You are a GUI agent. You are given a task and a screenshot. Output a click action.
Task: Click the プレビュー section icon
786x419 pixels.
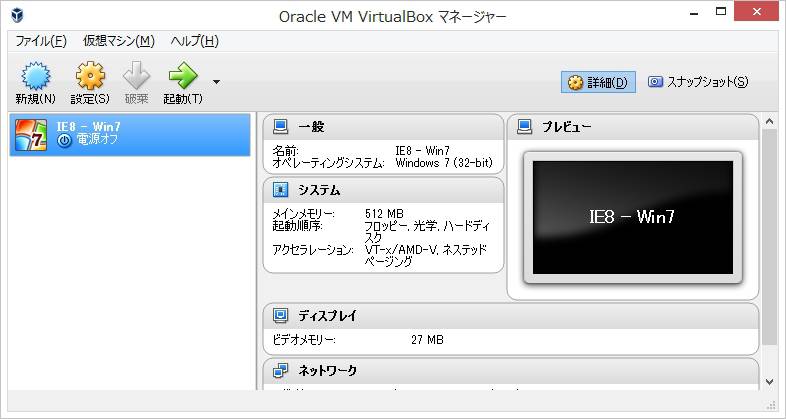click(524, 127)
